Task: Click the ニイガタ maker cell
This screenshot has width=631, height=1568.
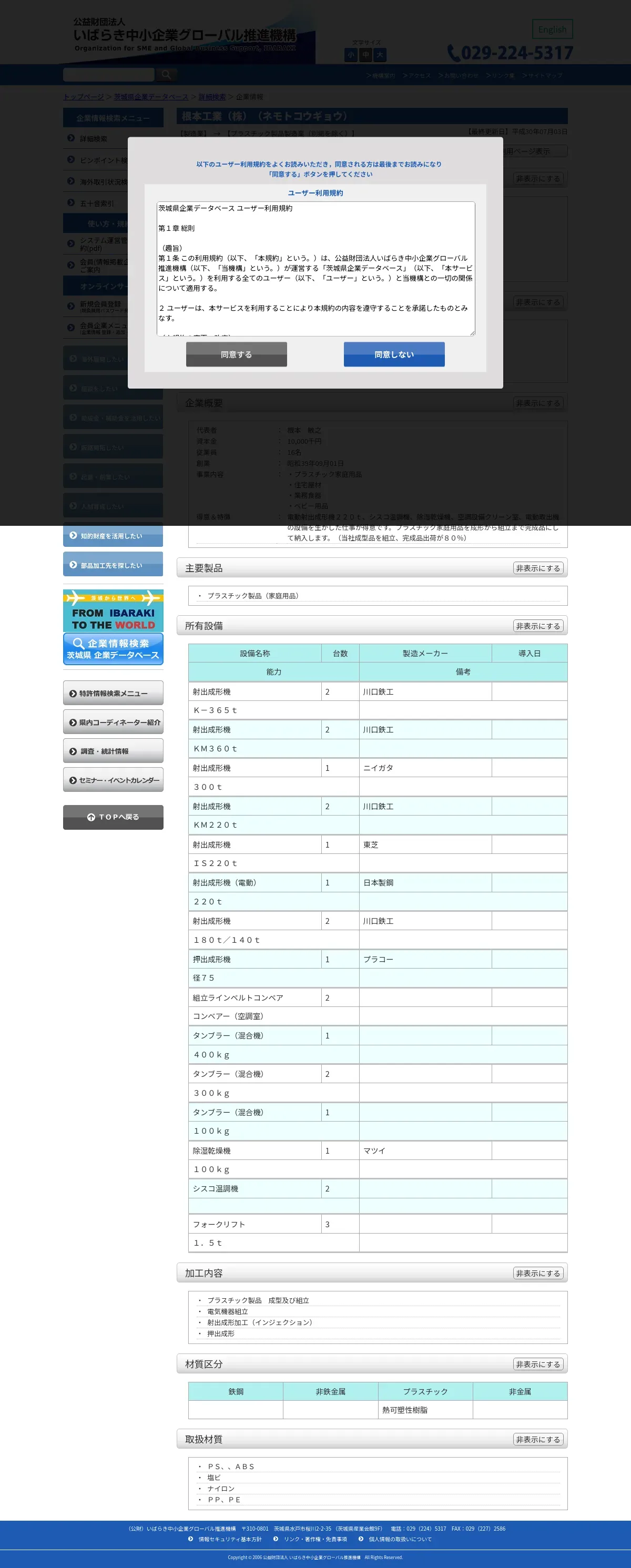Action: tap(425, 768)
